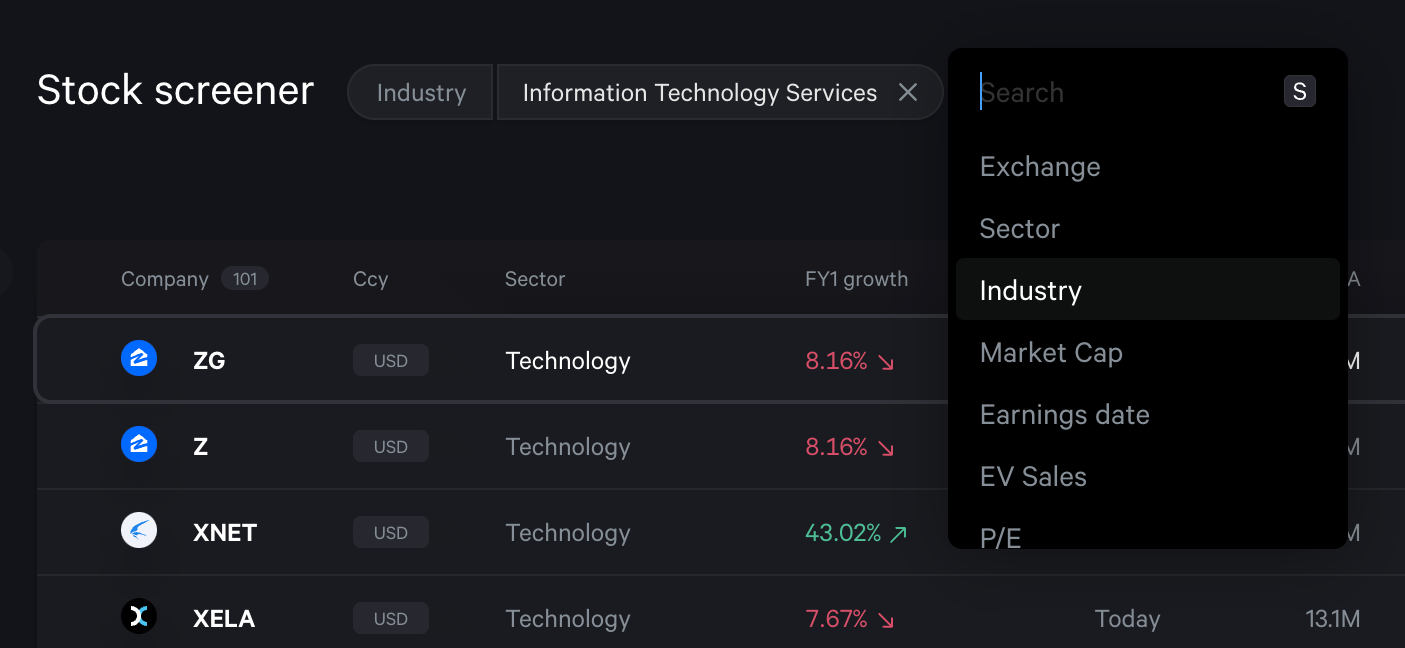
Task: Open the Information Technology Services value selector
Action: (x=699, y=93)
